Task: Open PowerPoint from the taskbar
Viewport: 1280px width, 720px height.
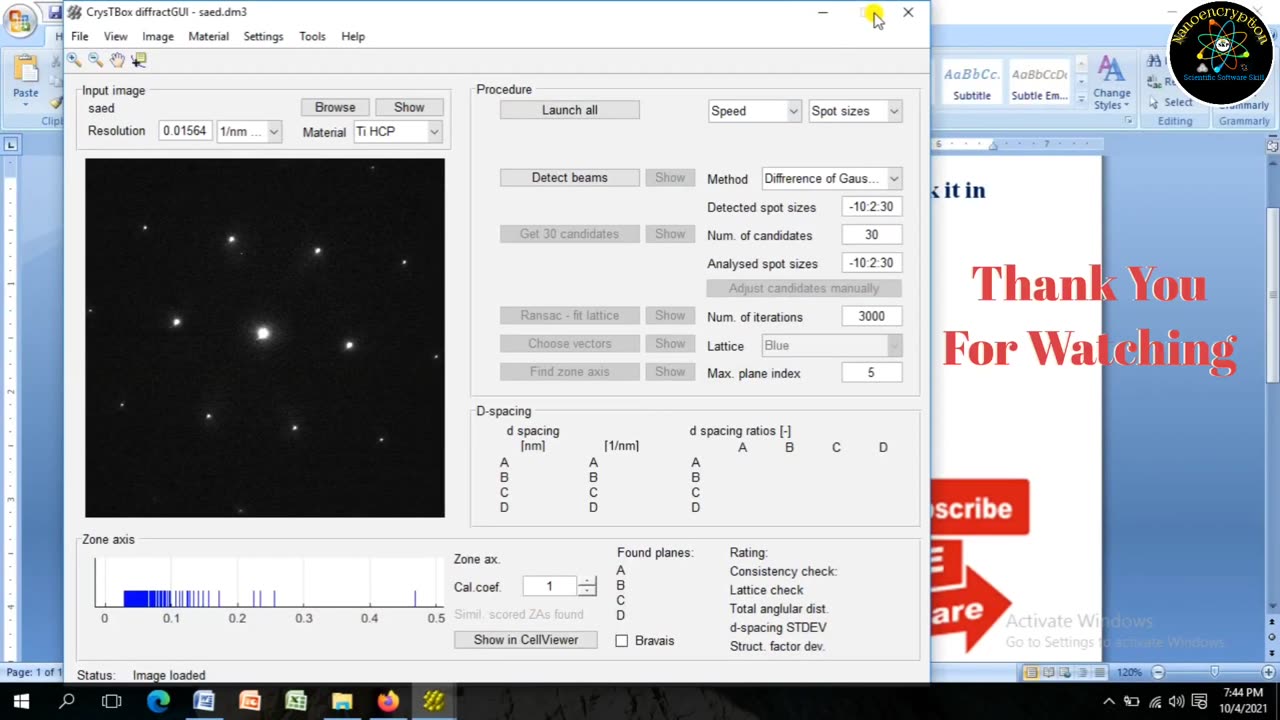Action: tap(250, 702)
